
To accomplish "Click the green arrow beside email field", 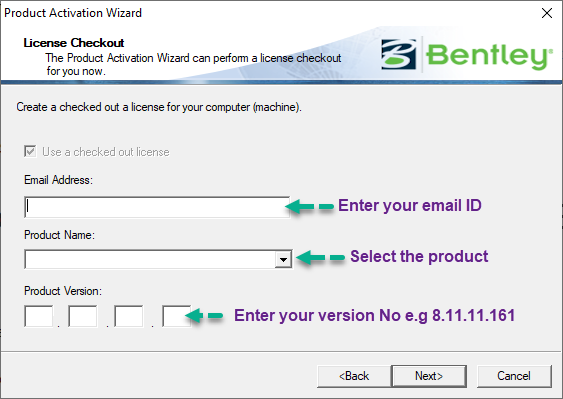I will [x=310, y=206].
